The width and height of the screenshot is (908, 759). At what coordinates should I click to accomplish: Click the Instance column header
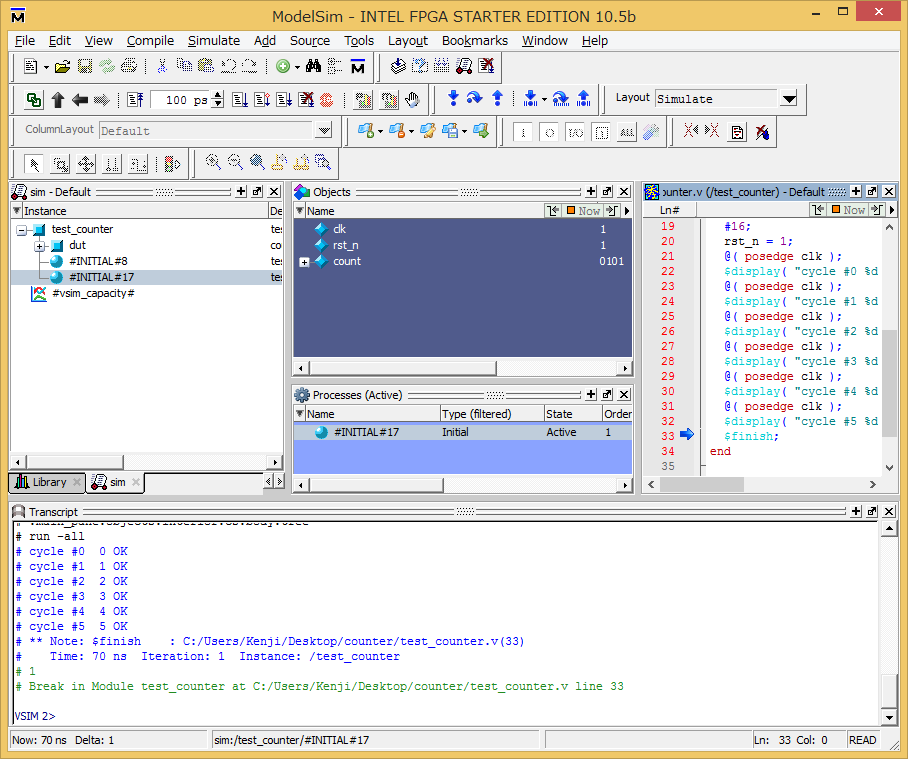140,211
